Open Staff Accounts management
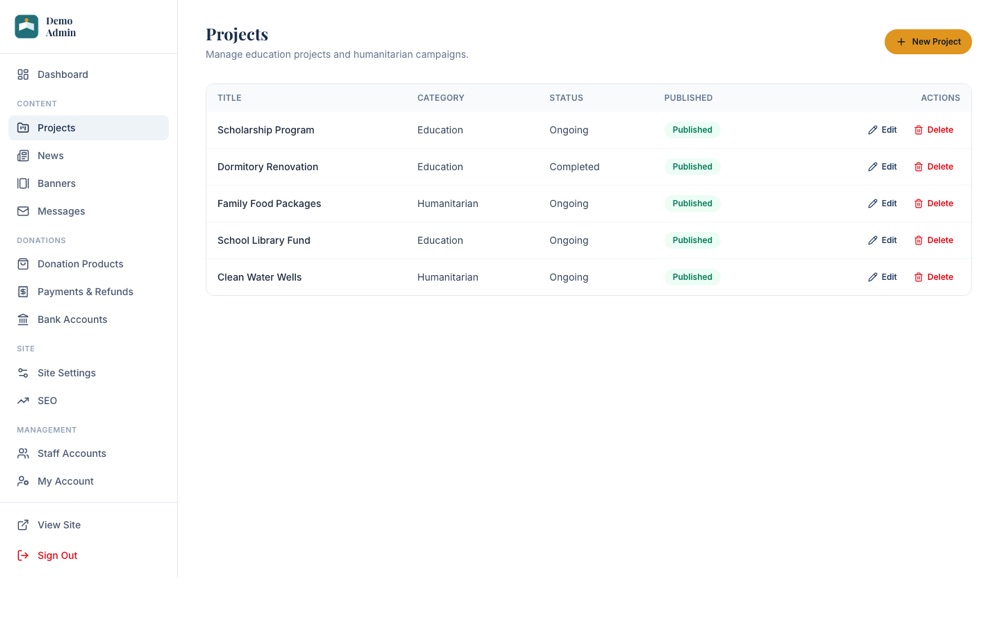 pos(89,453)
